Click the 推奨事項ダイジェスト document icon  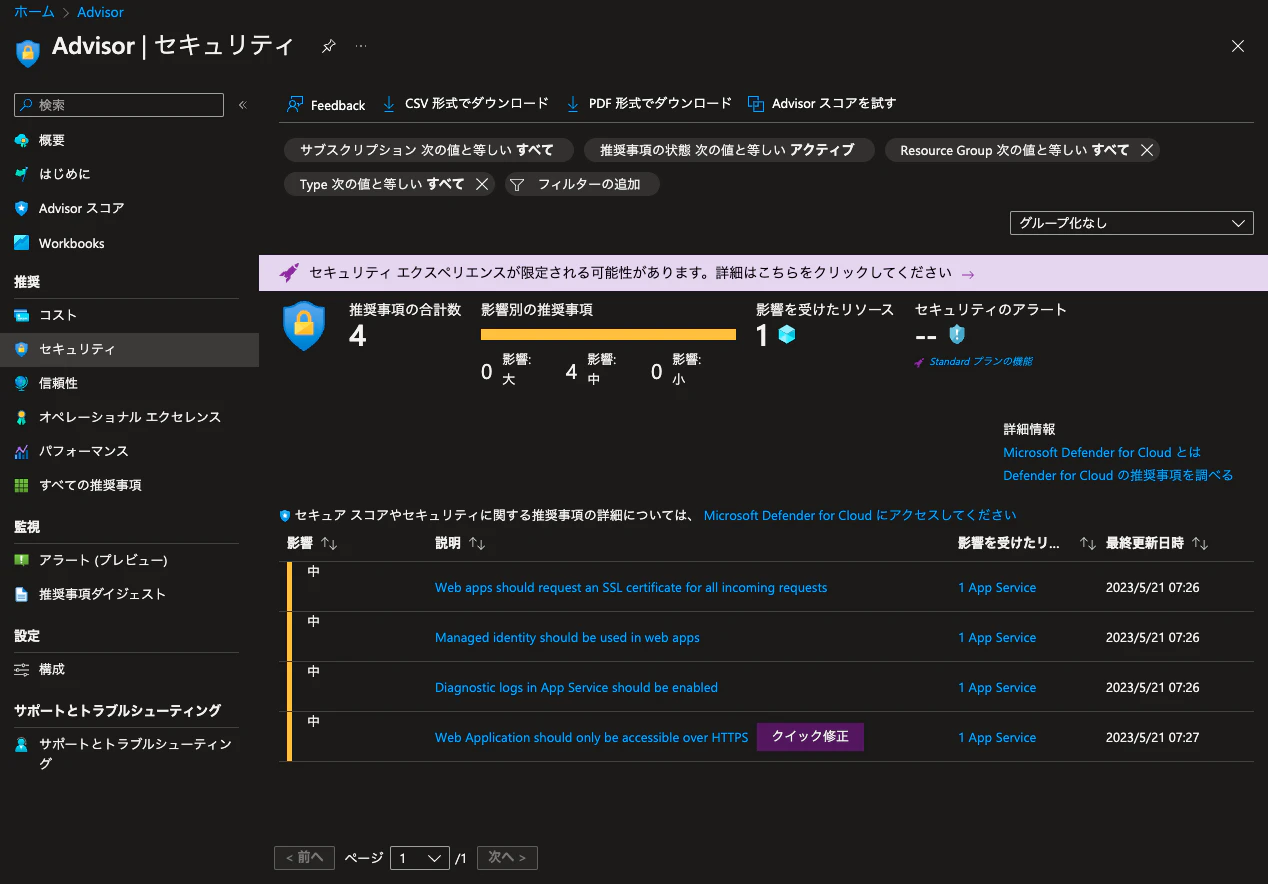tap(22, 594)
